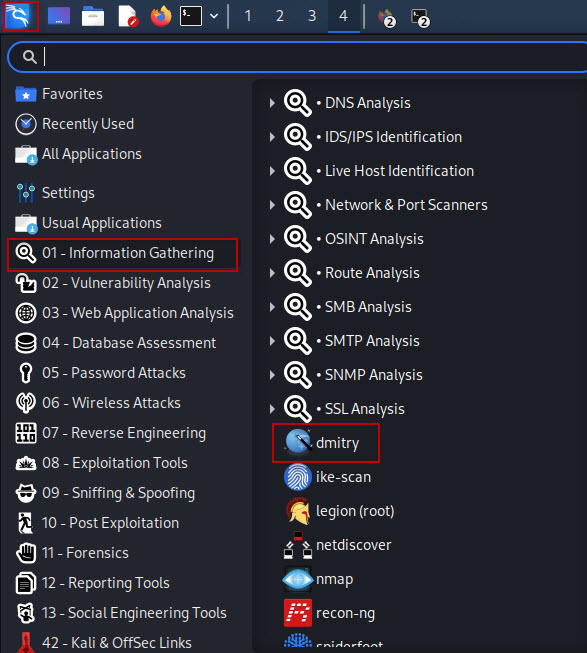
Task: Click the OSINT Analysis label
Action: tap(374, 239)
